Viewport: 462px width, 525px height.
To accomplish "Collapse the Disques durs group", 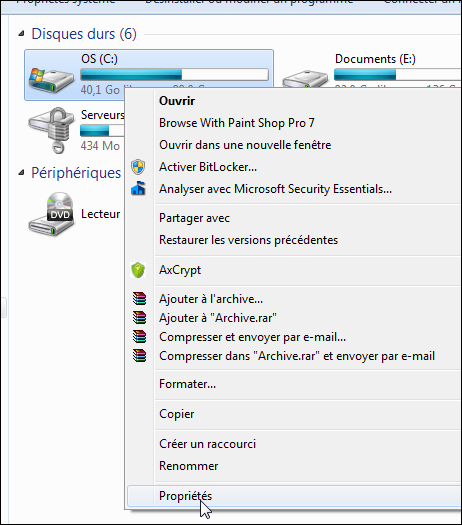I will pyautogui.click(x=21, y=33).
